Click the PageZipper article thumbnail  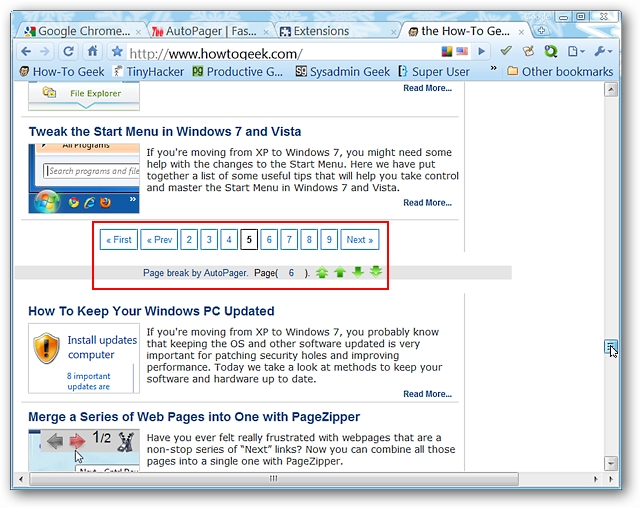coord(84,450)
